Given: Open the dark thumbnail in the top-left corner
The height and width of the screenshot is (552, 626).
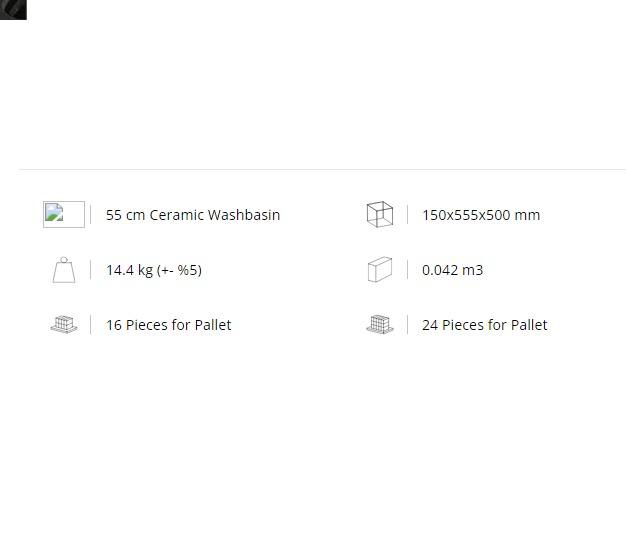Looking at the screenshot, I should coord(13,10).
